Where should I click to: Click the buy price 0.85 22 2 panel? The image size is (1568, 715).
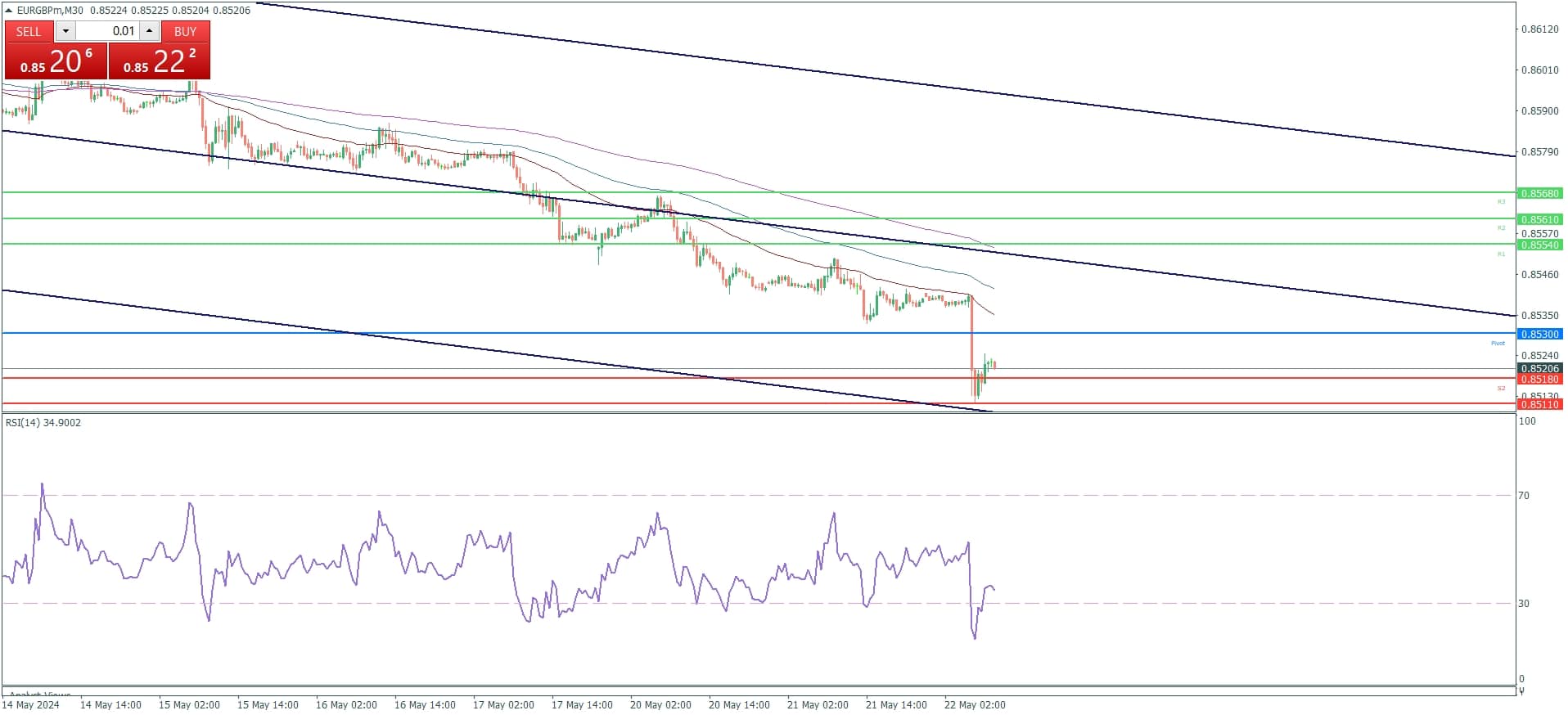[160, 61]
